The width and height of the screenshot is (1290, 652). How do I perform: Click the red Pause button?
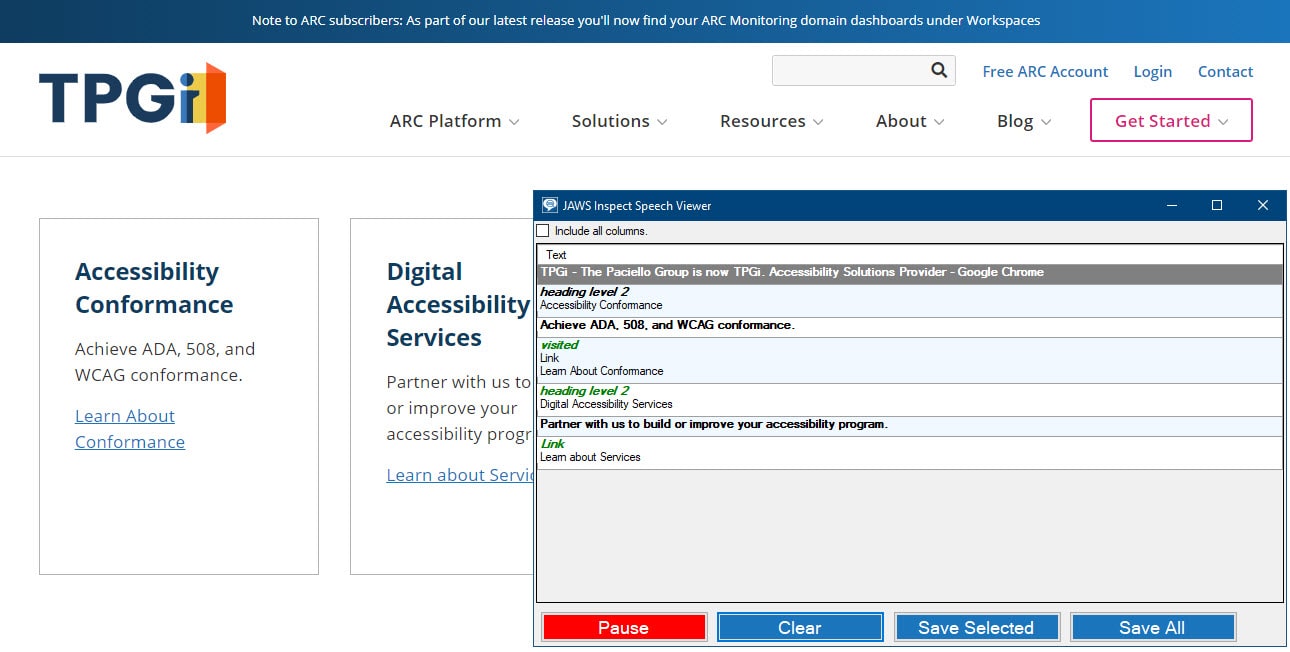[x=624, y=627]
